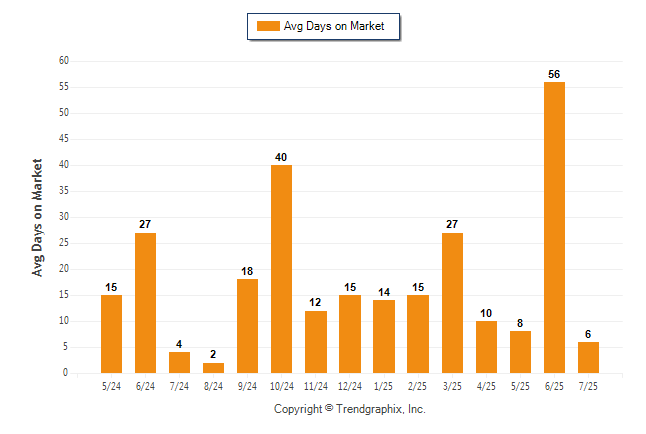This screenshot has width=646, height=434.
Task: Click the 3/25 bar with value 27
Action: (452, 303)
